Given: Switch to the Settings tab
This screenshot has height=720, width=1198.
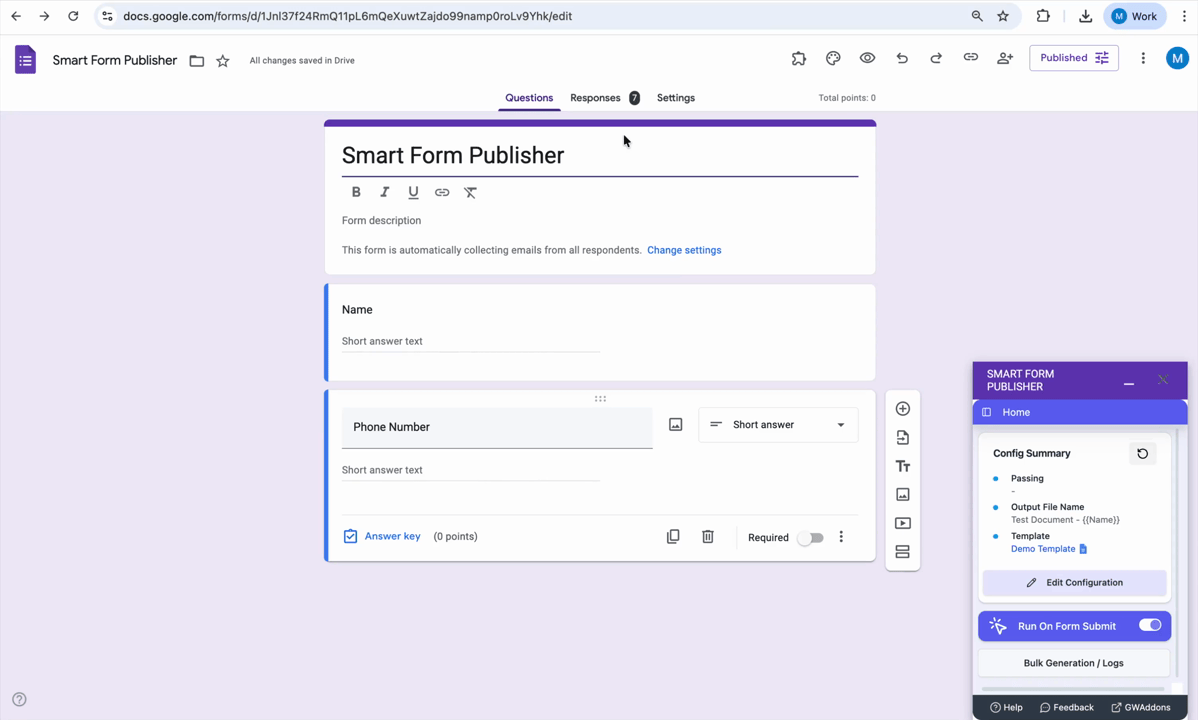Looking at the screenshot, I should [x=675, y=98].
